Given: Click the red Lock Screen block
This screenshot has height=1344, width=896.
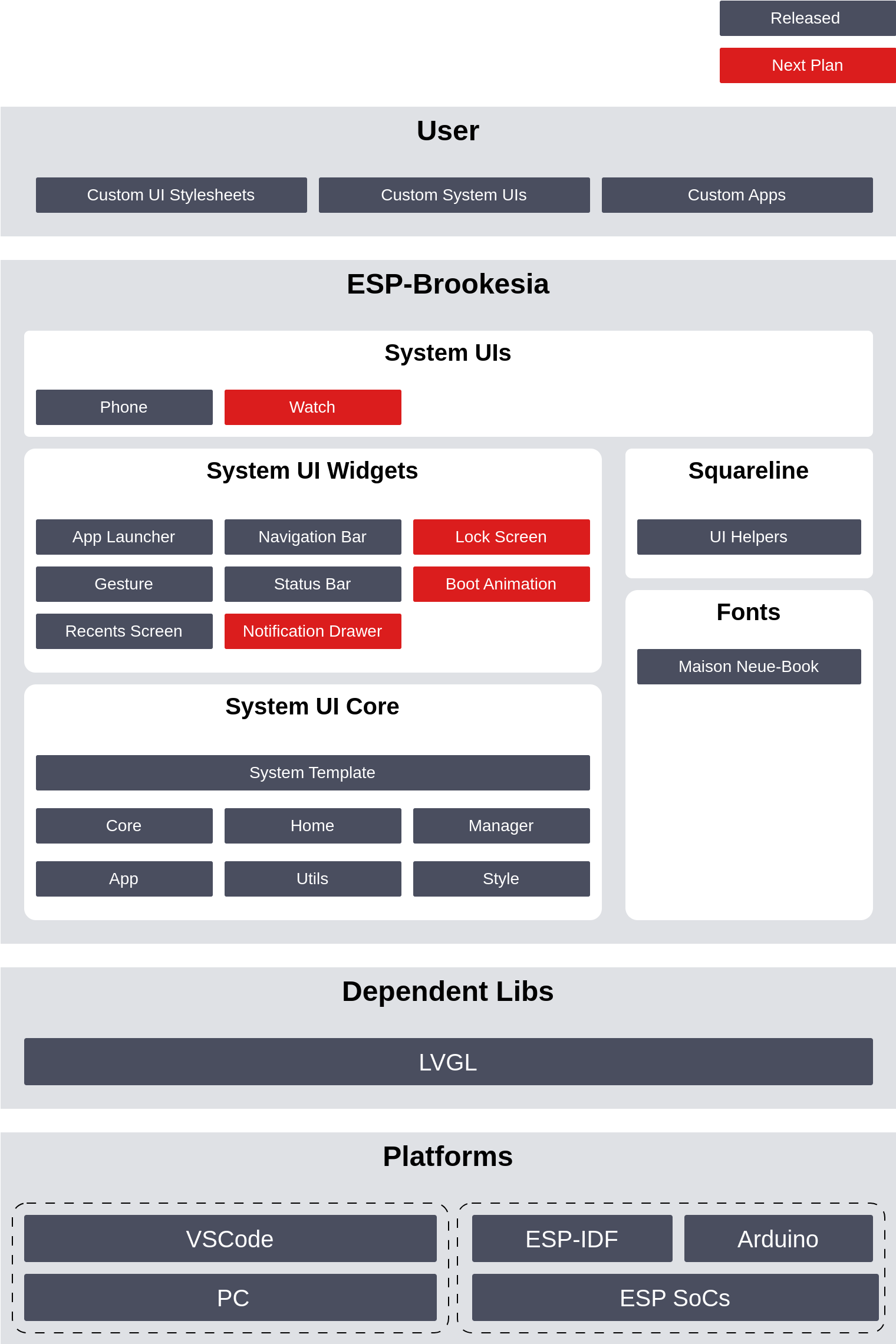Looking at the screenshot, I should [502, 537].
